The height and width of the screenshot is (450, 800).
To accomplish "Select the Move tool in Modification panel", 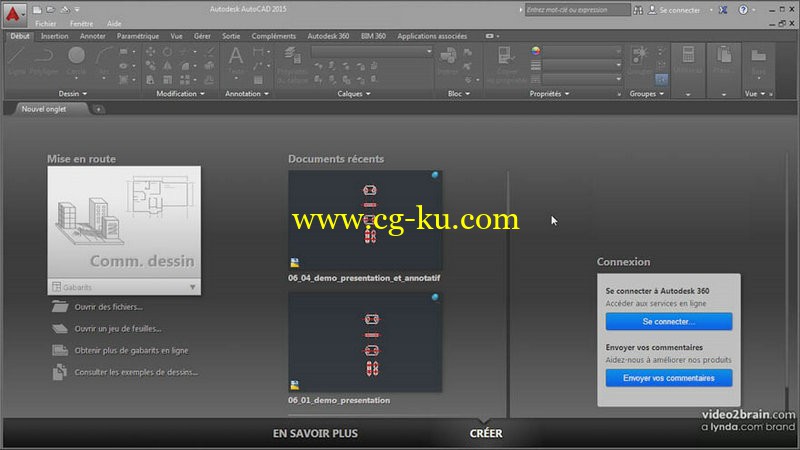I will tap(151, 52).
